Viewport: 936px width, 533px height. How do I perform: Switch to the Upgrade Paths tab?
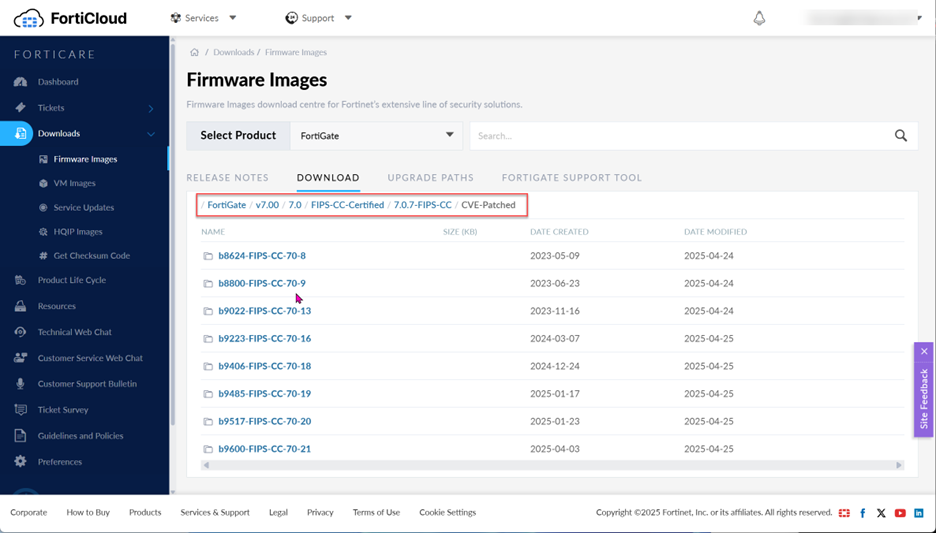(x=430, y=178)
